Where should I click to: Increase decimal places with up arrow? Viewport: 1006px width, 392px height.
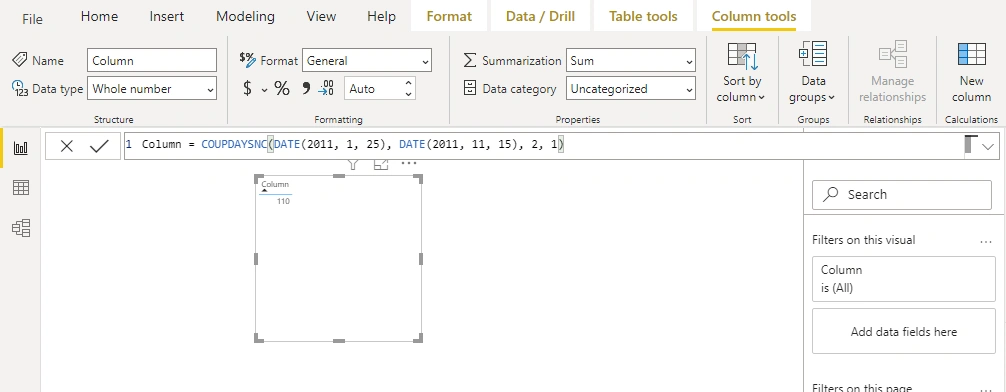pyautogui.click(x=408, y=83)
